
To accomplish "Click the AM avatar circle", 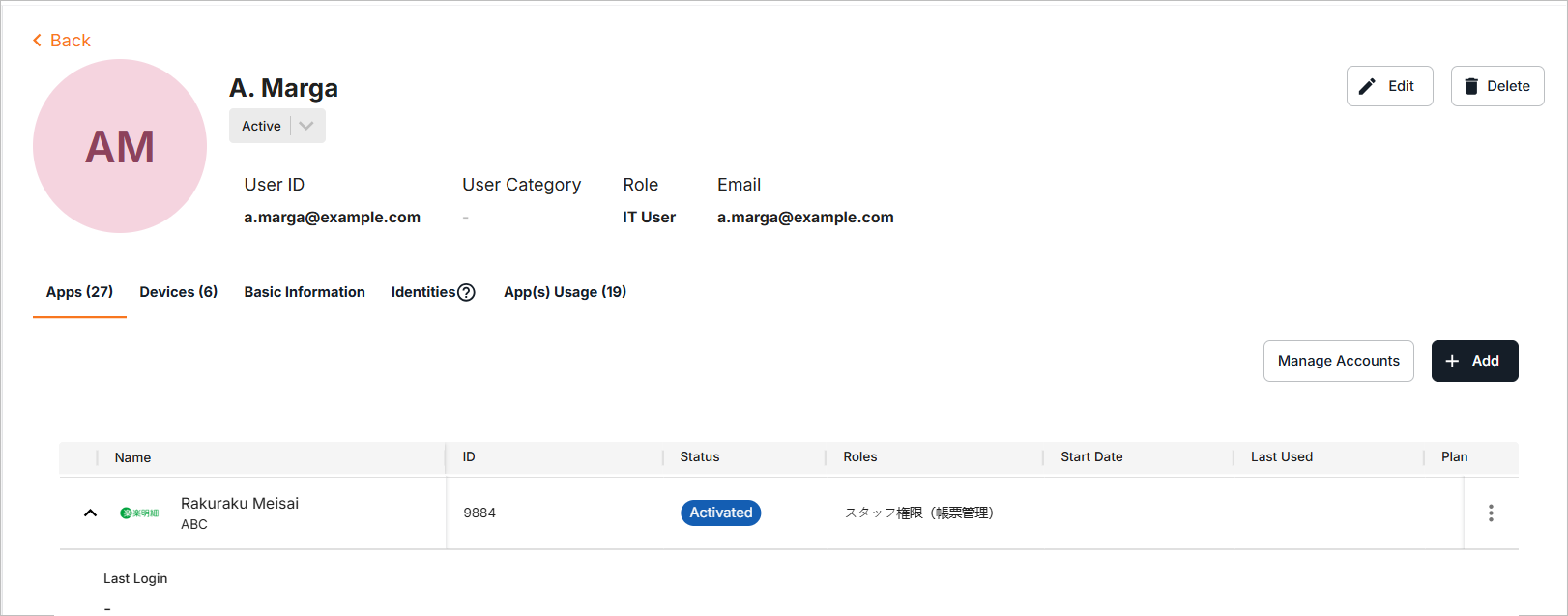I will click(120, 146).
